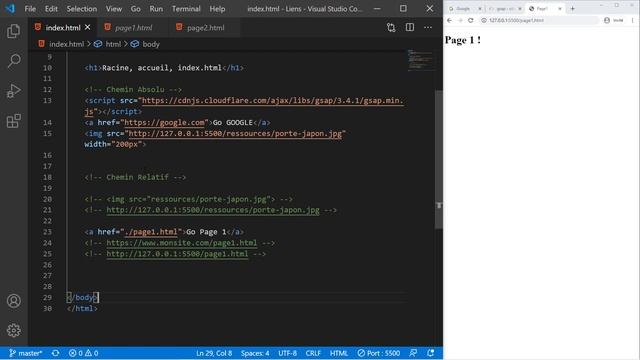Change language mode via HTML
Image resolution: width=640 pixels, height=360 pixels.
(339, 353)
